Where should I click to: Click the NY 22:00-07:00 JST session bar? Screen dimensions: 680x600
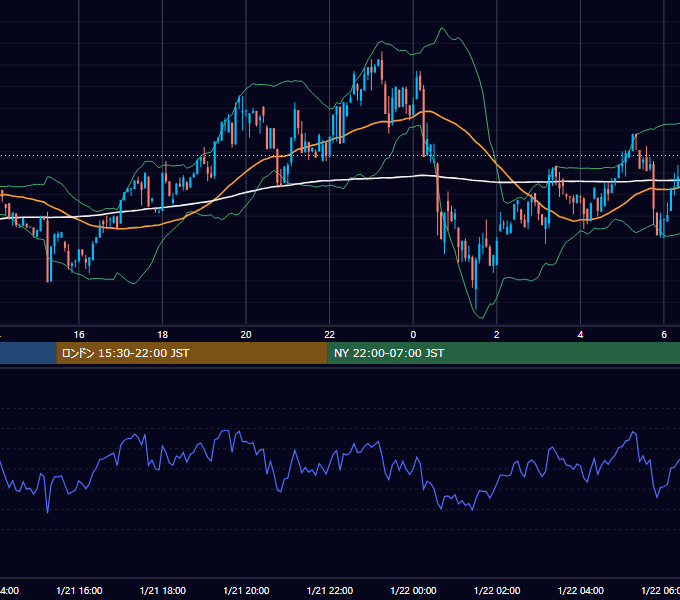point(503,353)
